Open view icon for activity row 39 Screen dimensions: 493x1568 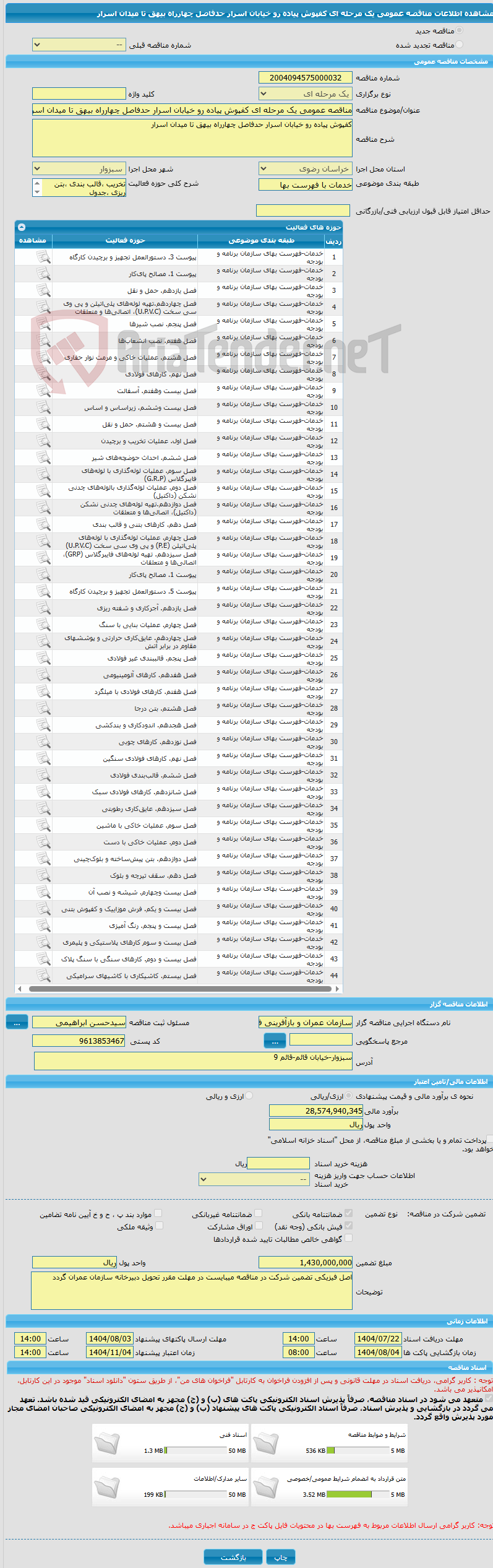click(43, 892)
